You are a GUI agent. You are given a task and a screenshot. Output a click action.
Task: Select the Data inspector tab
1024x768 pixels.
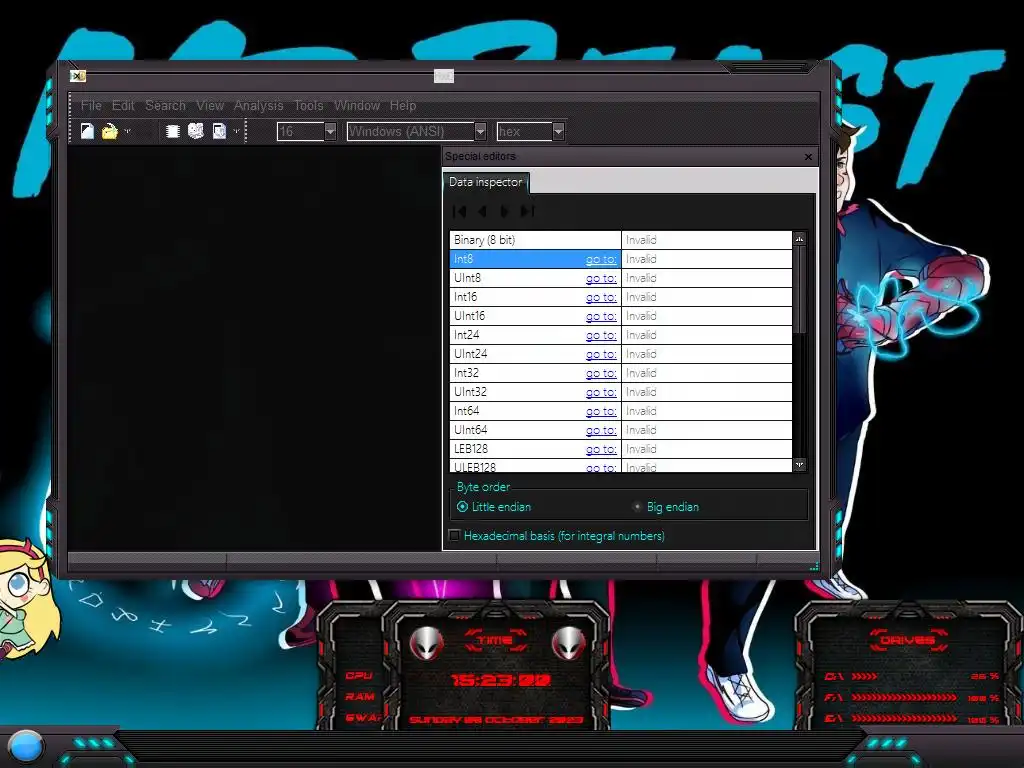tap(485, 182)
